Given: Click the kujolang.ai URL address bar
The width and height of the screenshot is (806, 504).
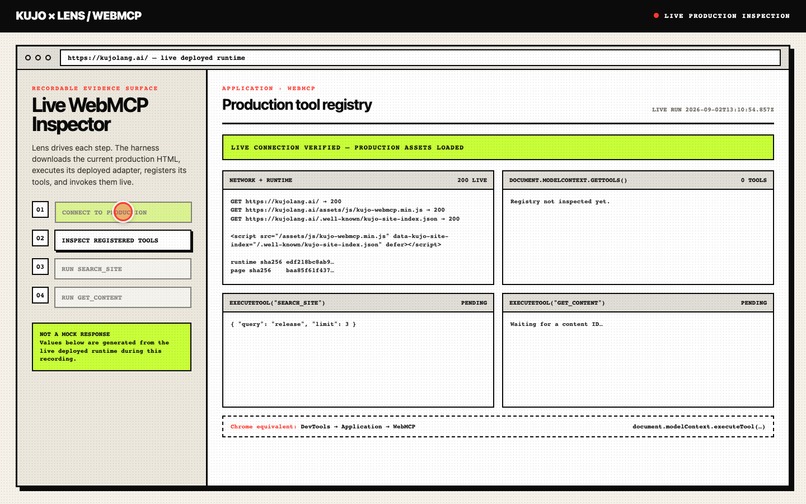Looking at the screenshot, I should coord(420,58).
